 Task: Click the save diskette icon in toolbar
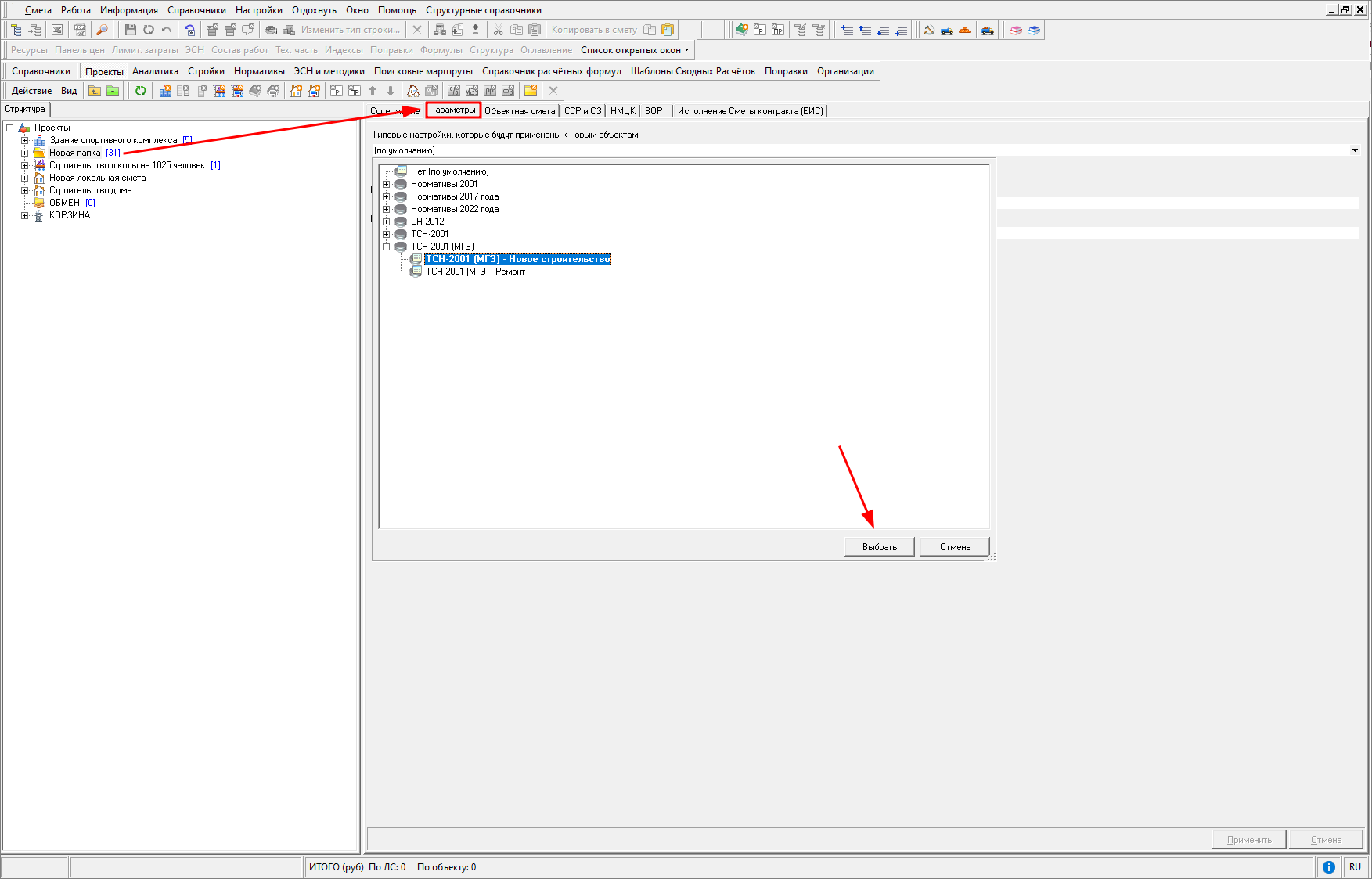click(x=130, y=30)
